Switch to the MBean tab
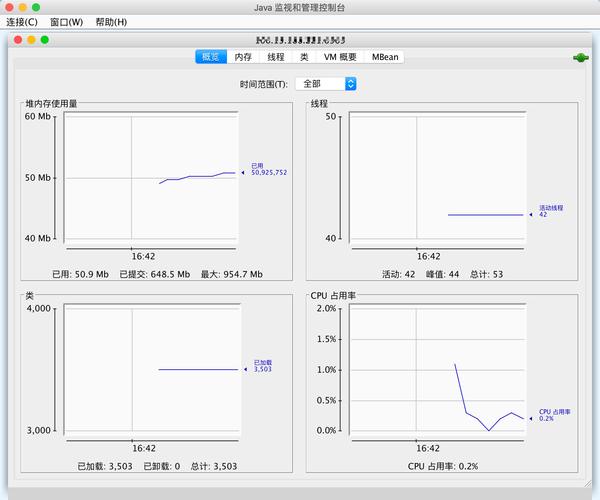 (x=385, y=57)
